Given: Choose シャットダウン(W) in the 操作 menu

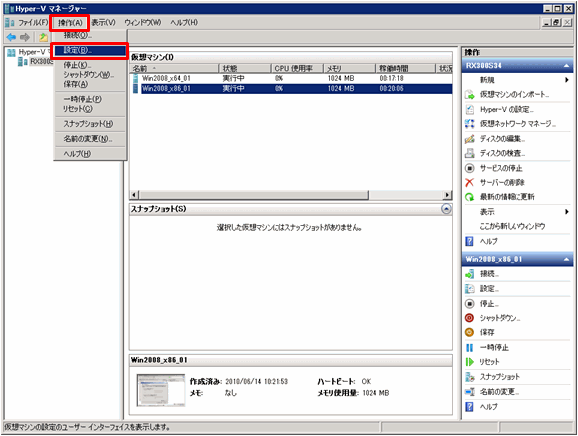Looking at the screenshot, I should pyautogui.click(x=90, y=75).
